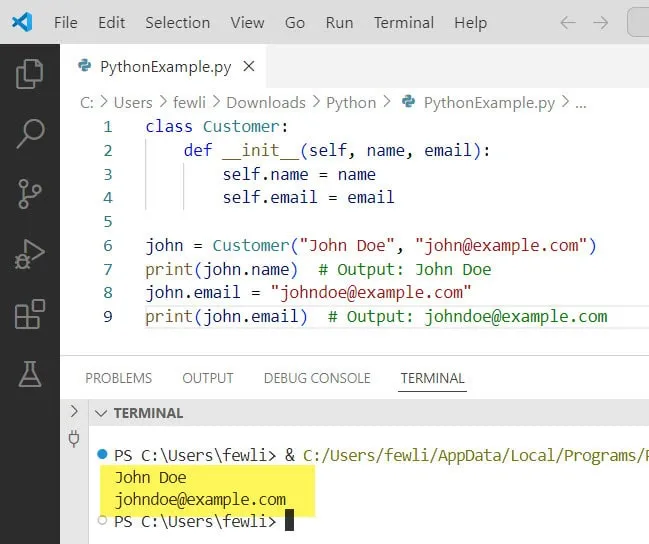Click the Customer("John Doe") call line

(x=371, y=246)
